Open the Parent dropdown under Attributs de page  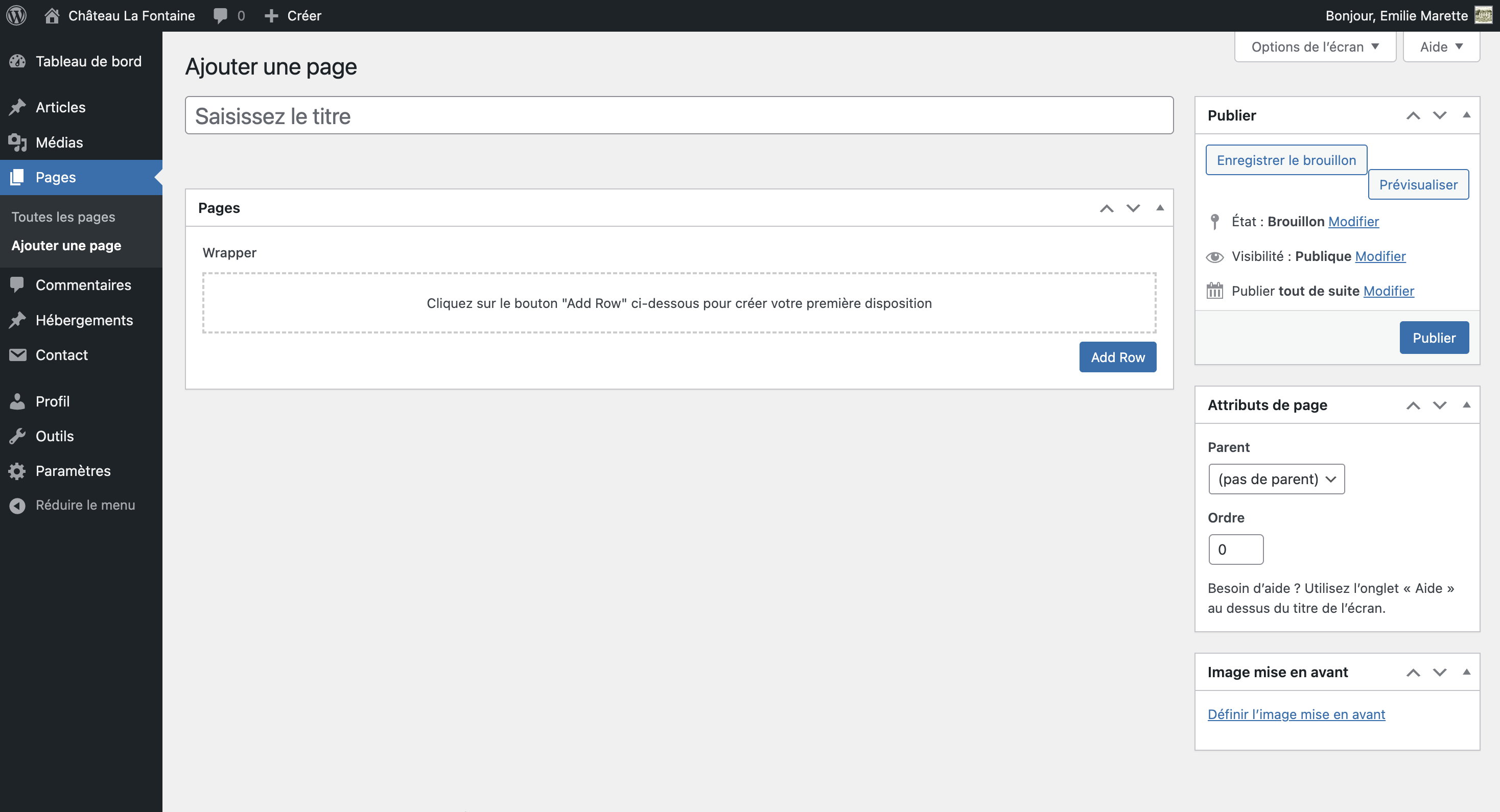tap(1276, 479)
